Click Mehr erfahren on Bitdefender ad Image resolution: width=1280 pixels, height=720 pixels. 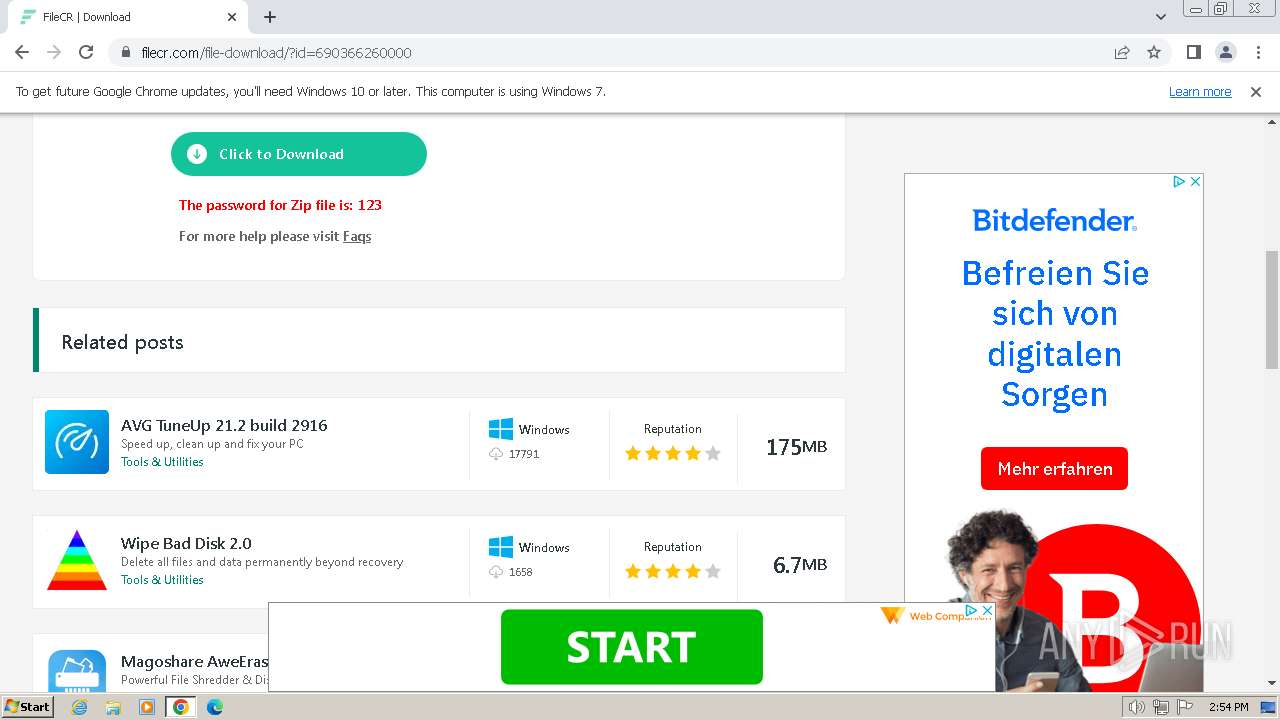pos(1054,468)
